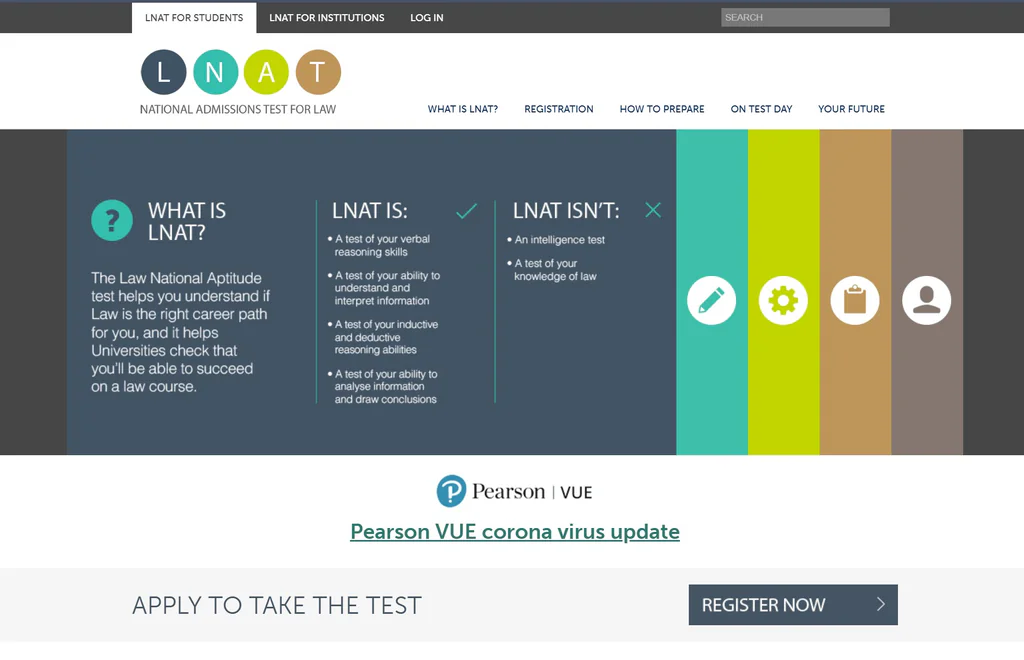
Task: Open the Log In page
Action: [427, 18]
